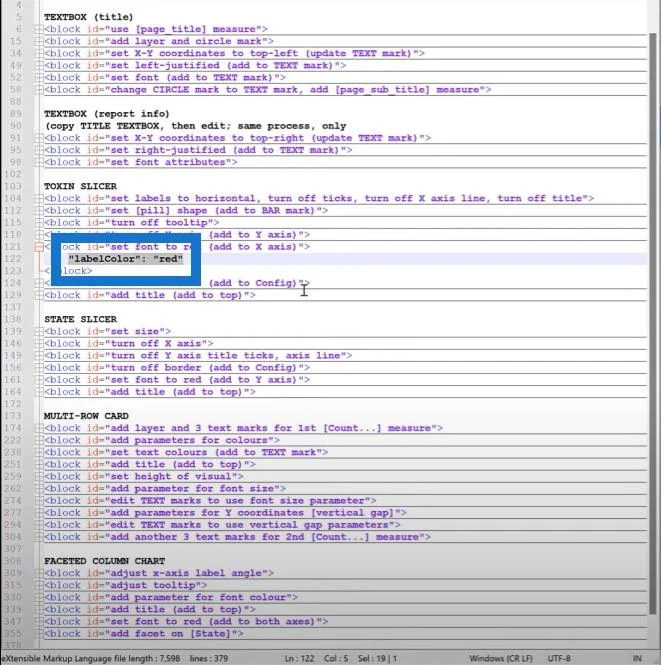Screen dimensions: 661x665
Task: Click the 'FACETED COLUMN CHART' heading line
Action: pos(105,561)
